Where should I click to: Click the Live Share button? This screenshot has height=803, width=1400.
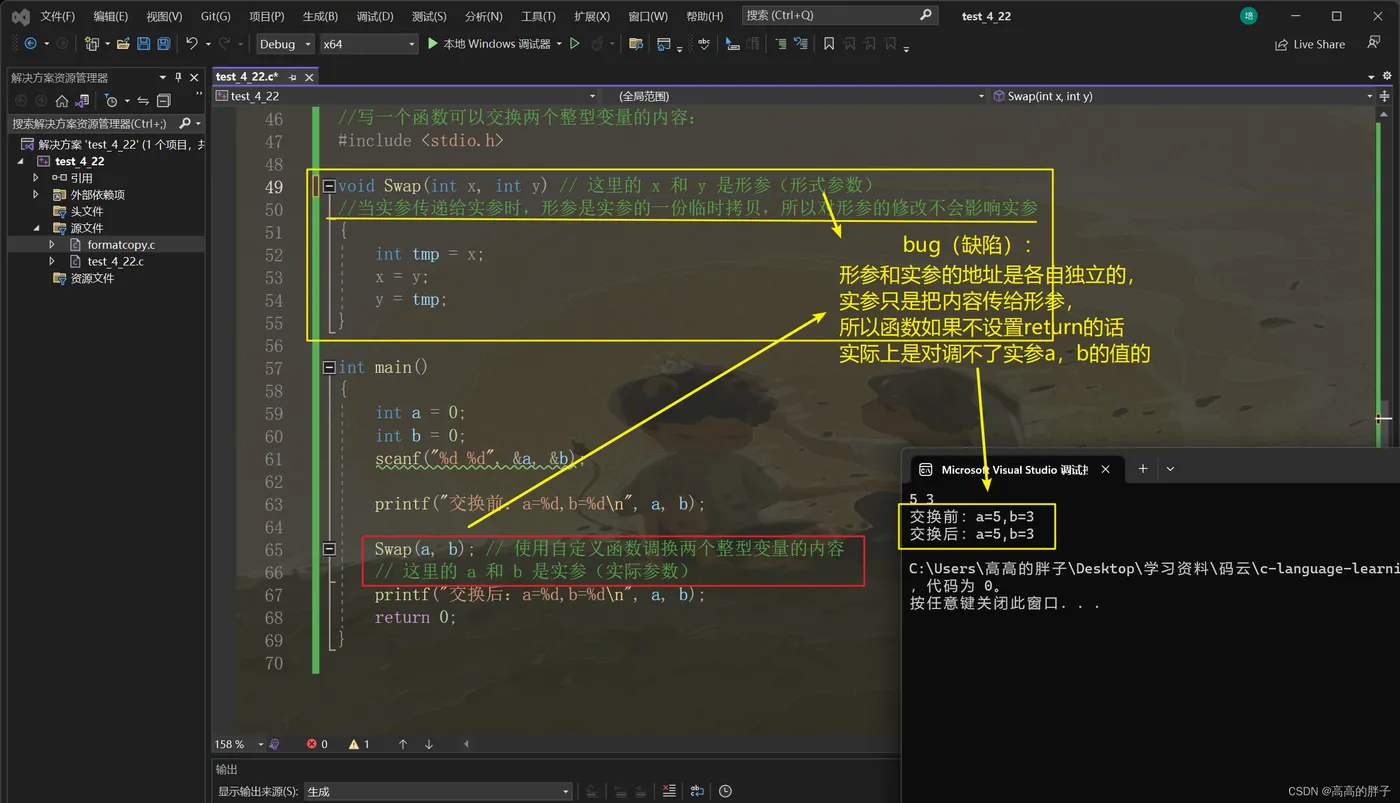pos(1310,44)
